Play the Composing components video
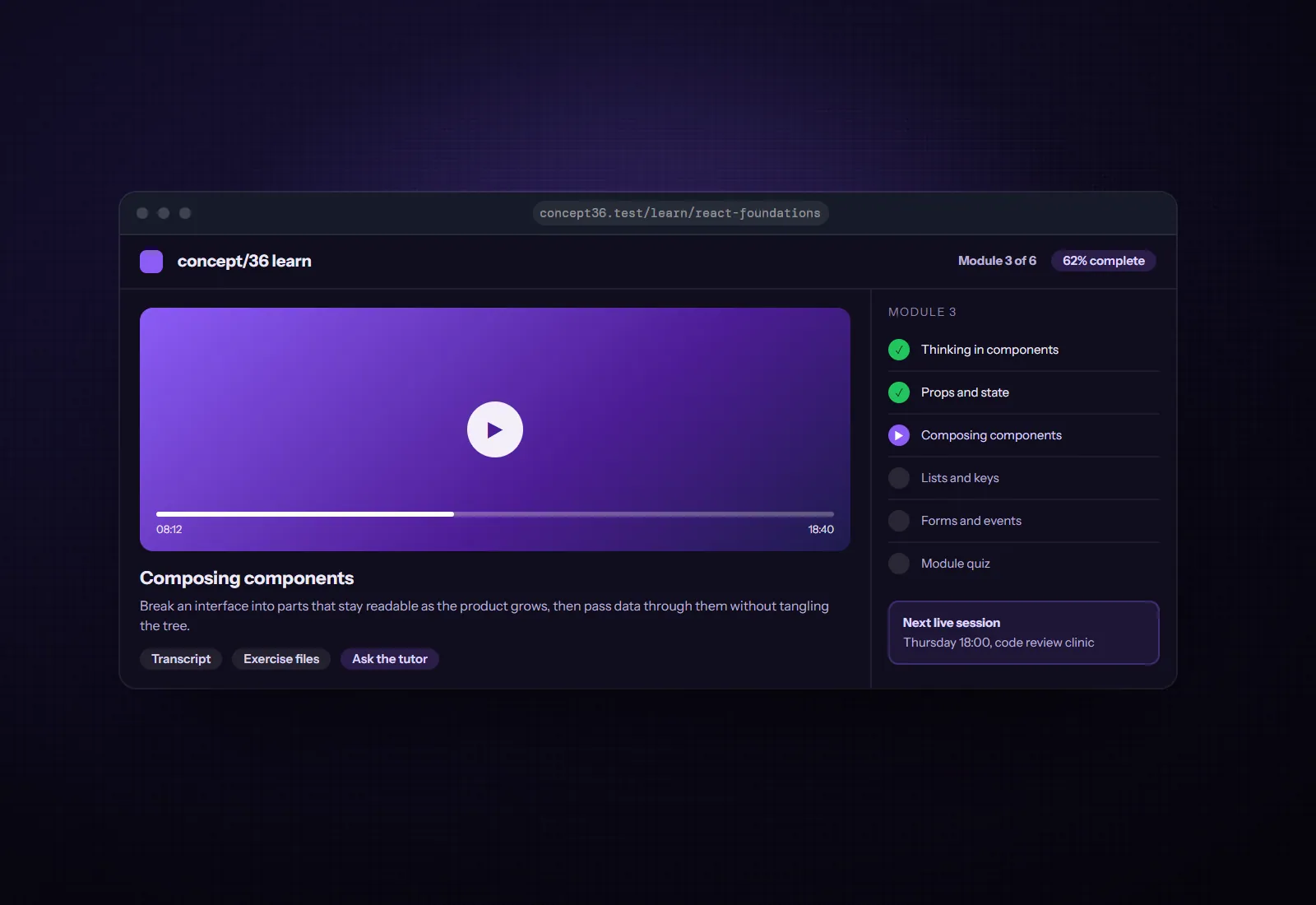The height and width of the screenshot is (905, 1316). pyautogui.click(x=494, y=429)
